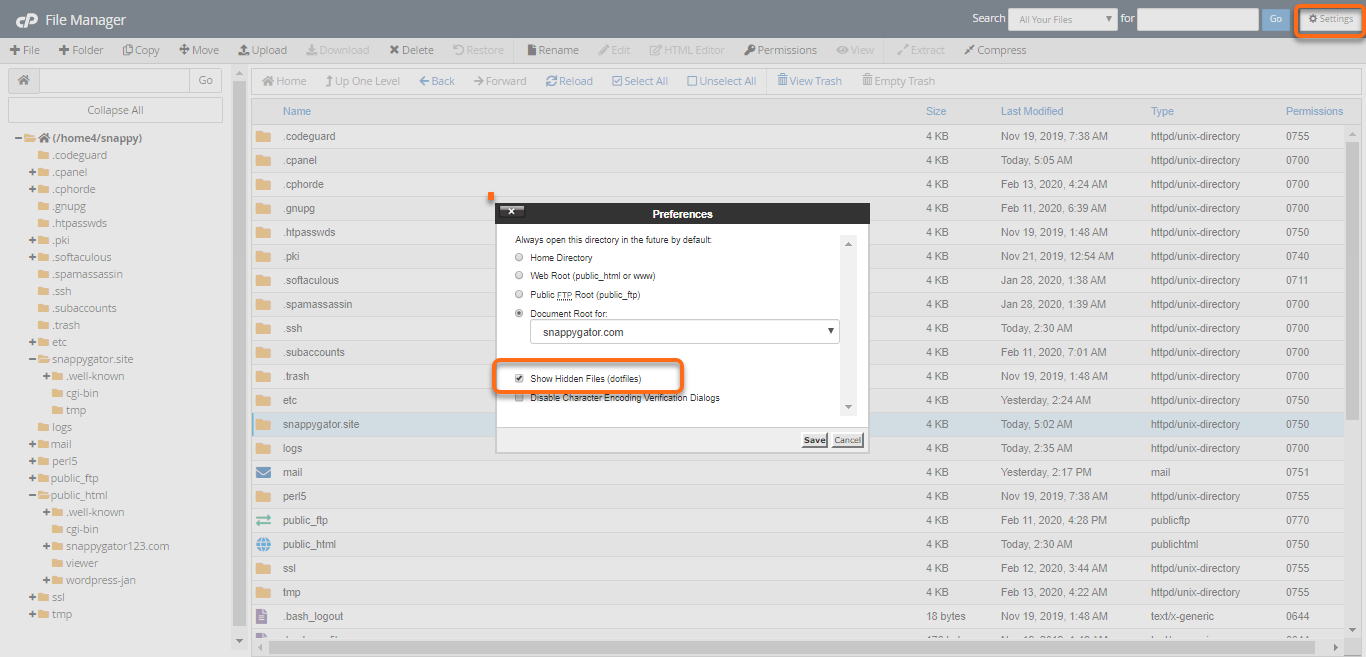Click the home icon beside path field

[x=23, y=81]
